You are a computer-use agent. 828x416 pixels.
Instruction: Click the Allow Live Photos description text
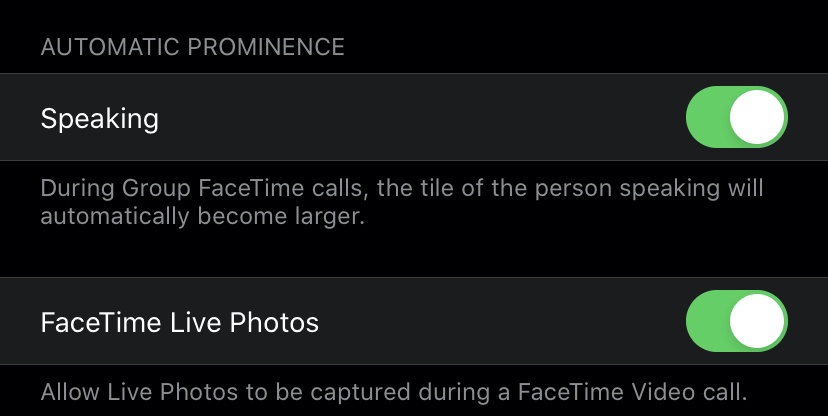(394, 392)
